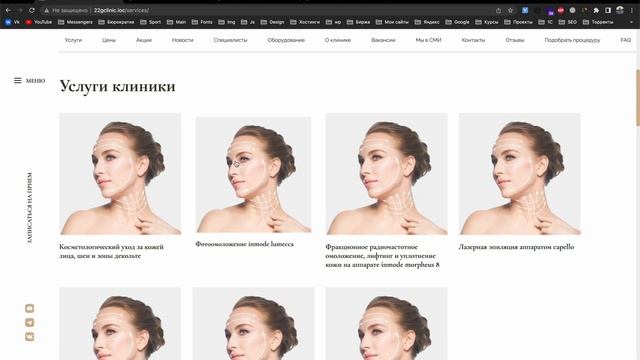Viewport: 640px width, 360px height.
Task: Go to the Вакансии page
Action: [x=383, y=40]
